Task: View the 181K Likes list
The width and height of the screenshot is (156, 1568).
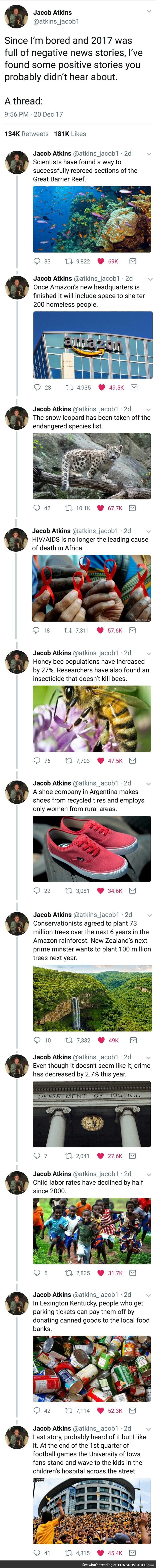Action: pos(70,134)
